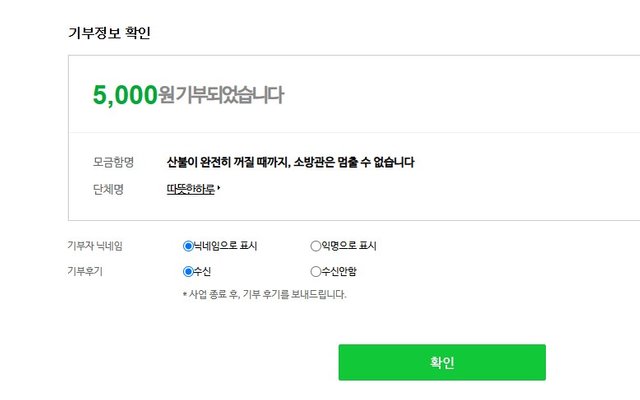Click the fundraiser title about 산불 and 소방관
This screenshot has height=400, width=640.
(x=290, y=162)
